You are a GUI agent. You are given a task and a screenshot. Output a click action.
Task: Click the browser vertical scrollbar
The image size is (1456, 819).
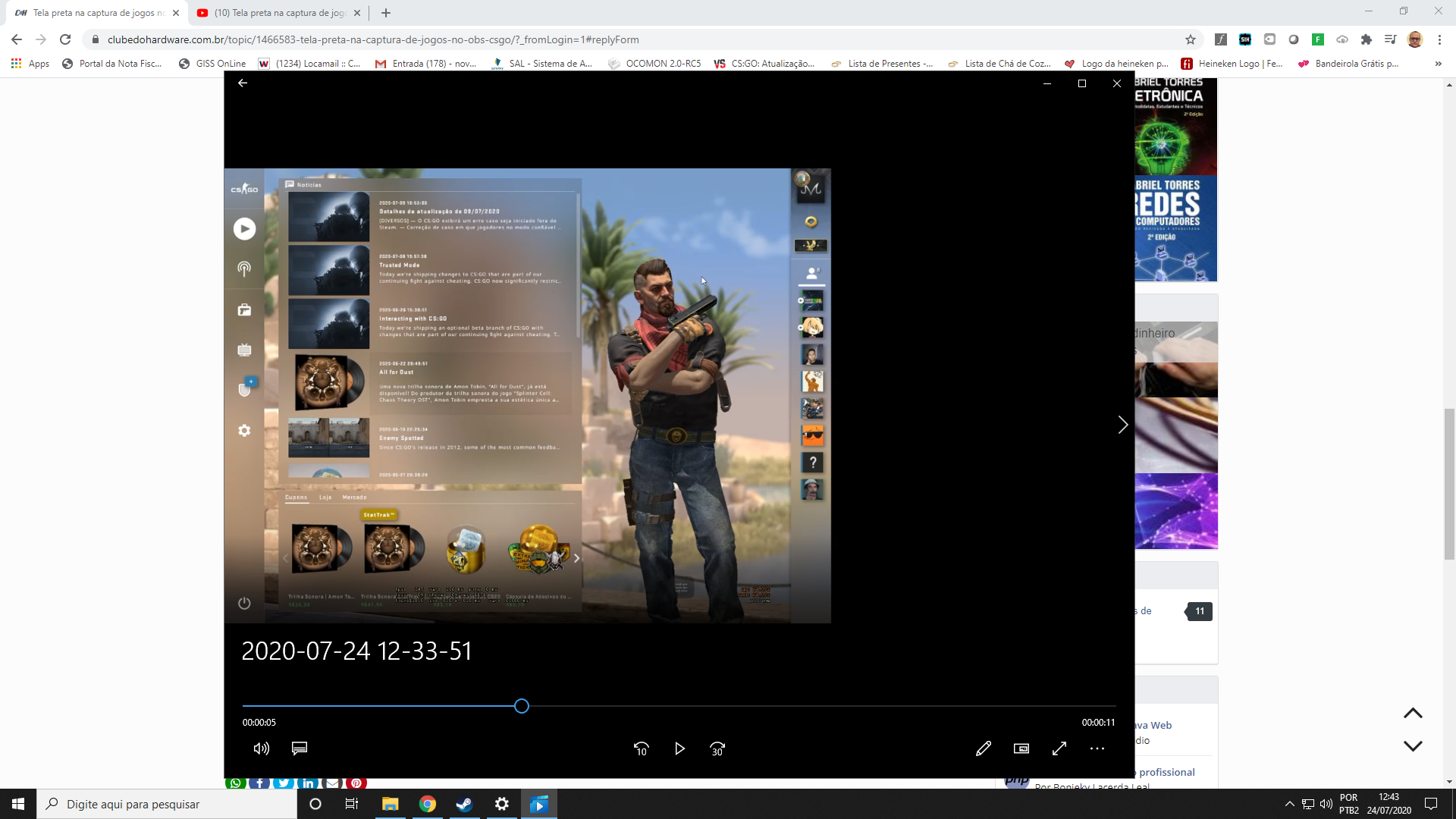(1449, 484)
